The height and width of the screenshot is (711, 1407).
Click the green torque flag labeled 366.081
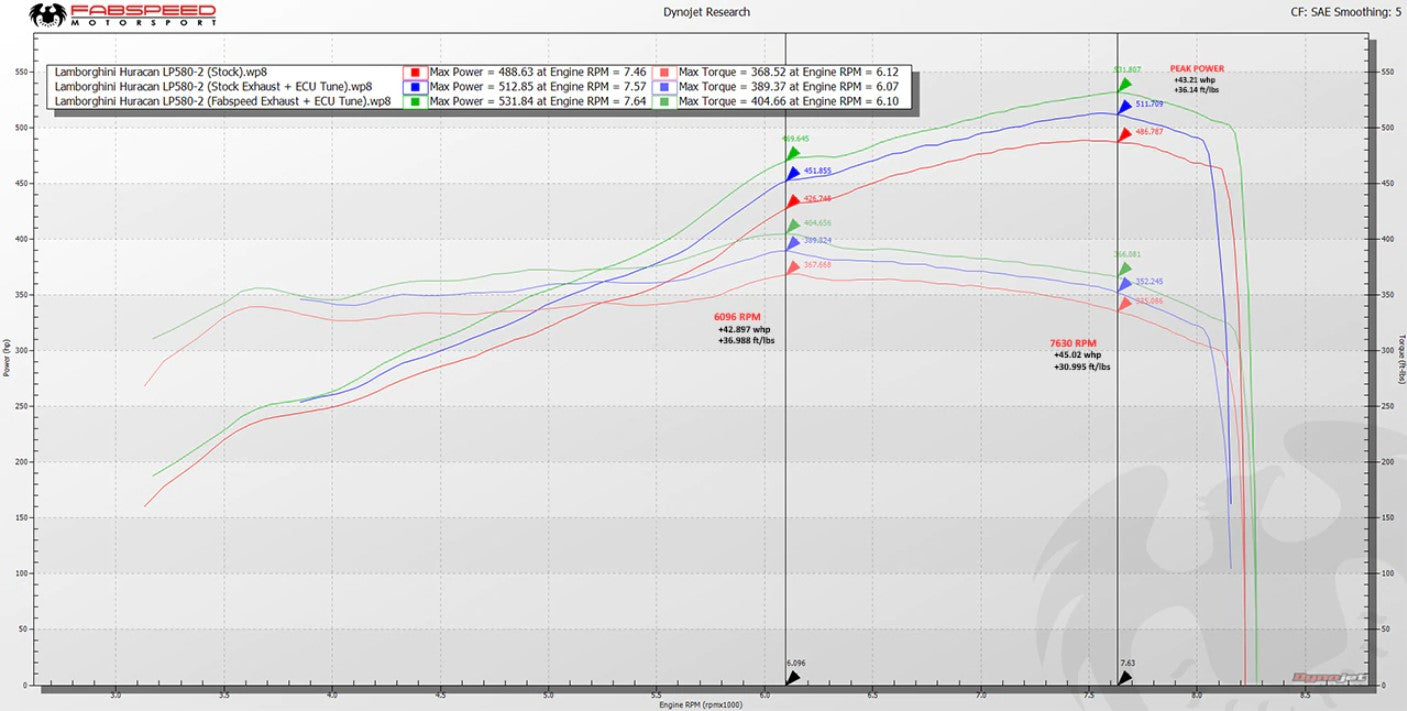pos(1124,268)
